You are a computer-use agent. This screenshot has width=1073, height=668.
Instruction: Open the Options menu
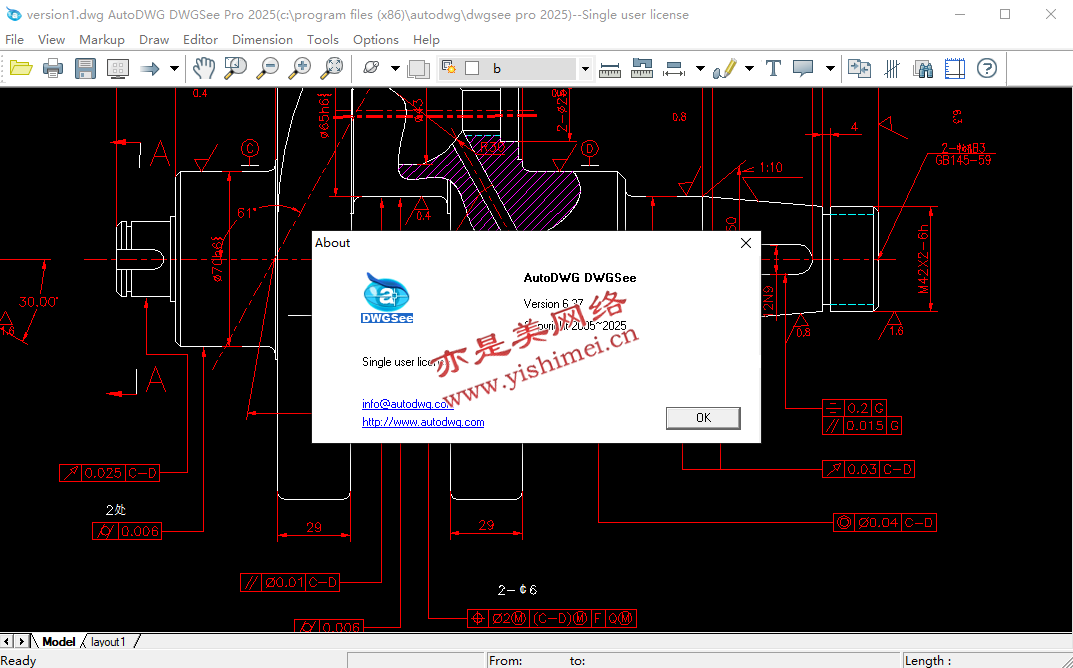point(376,40)
